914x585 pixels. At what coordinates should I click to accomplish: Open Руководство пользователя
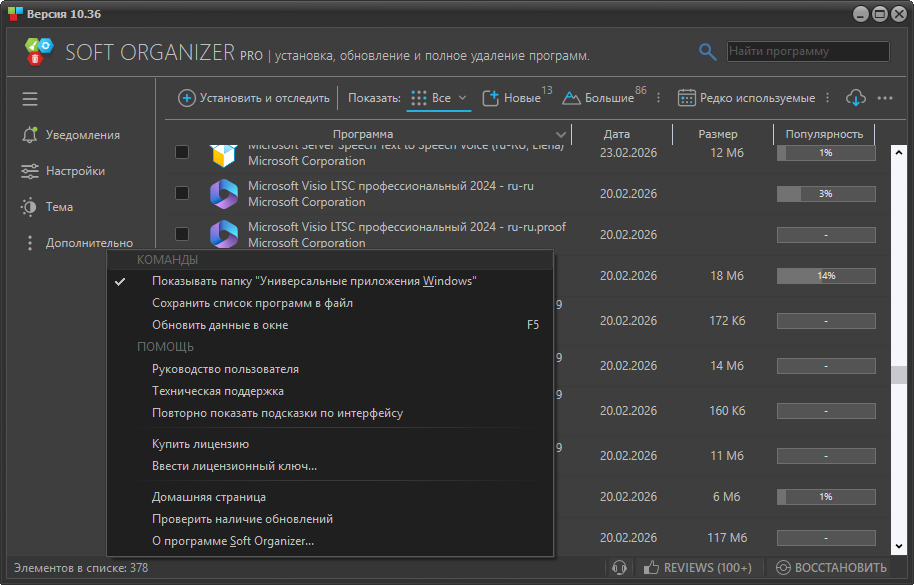click(x=330, y=369)
